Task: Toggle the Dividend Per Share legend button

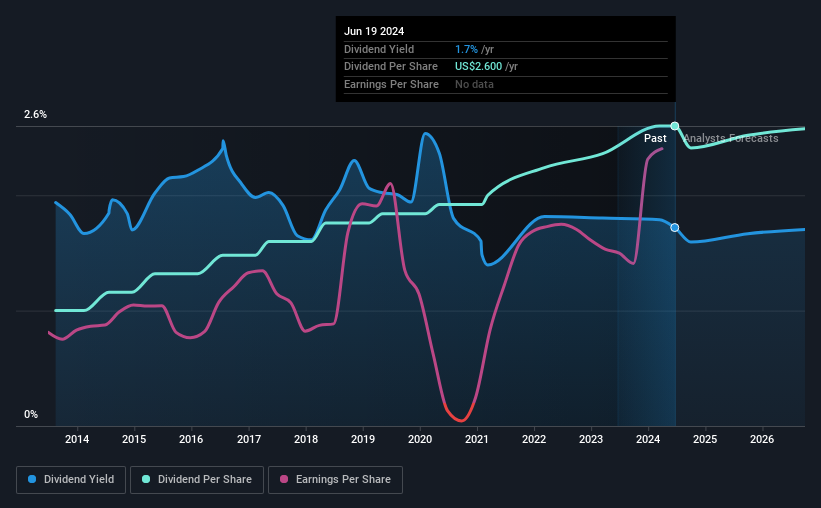Action: pyautogui.click(x=197, y=480)
